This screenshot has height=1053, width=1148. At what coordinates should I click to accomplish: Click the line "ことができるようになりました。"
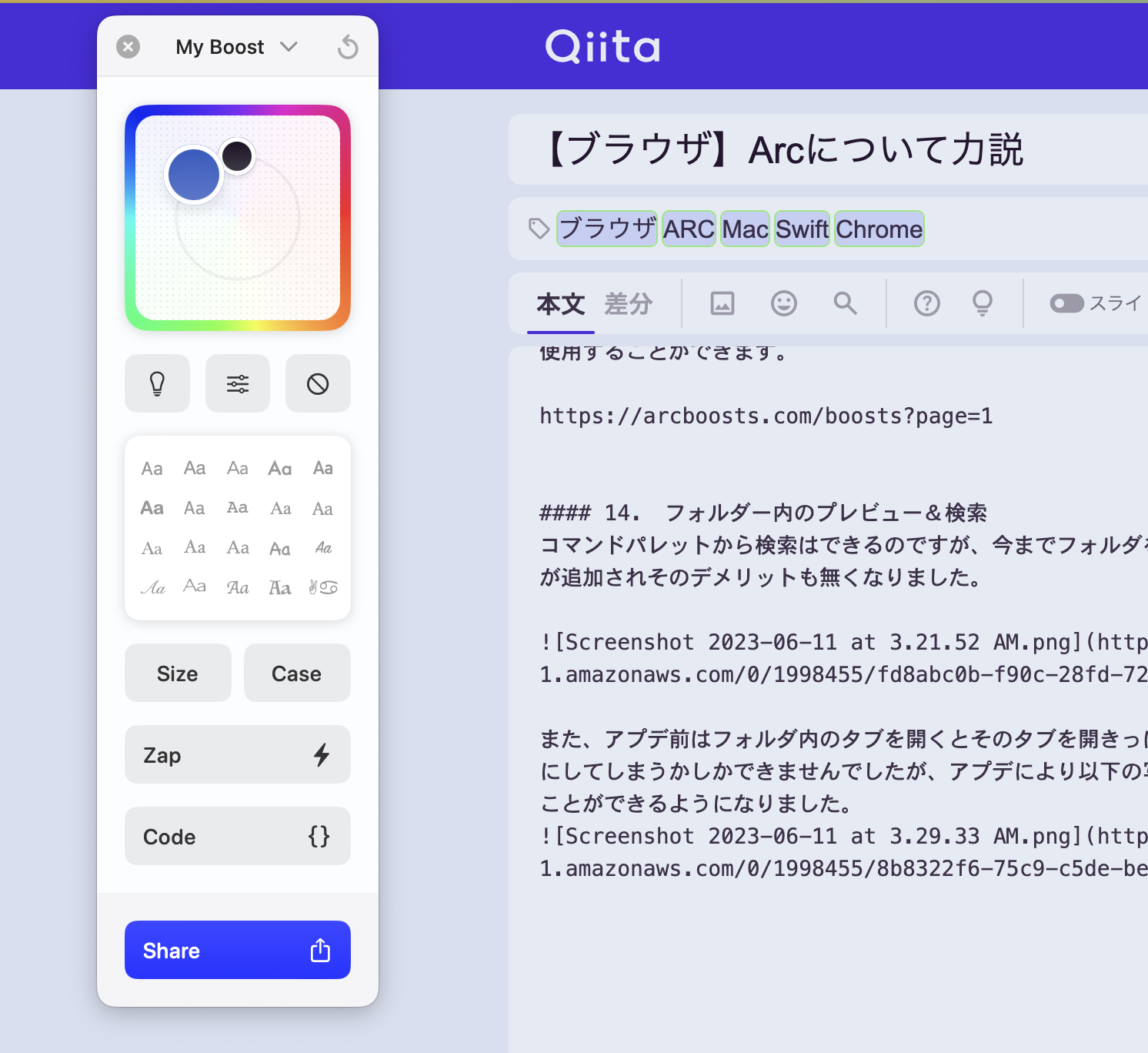pos(698,804)
